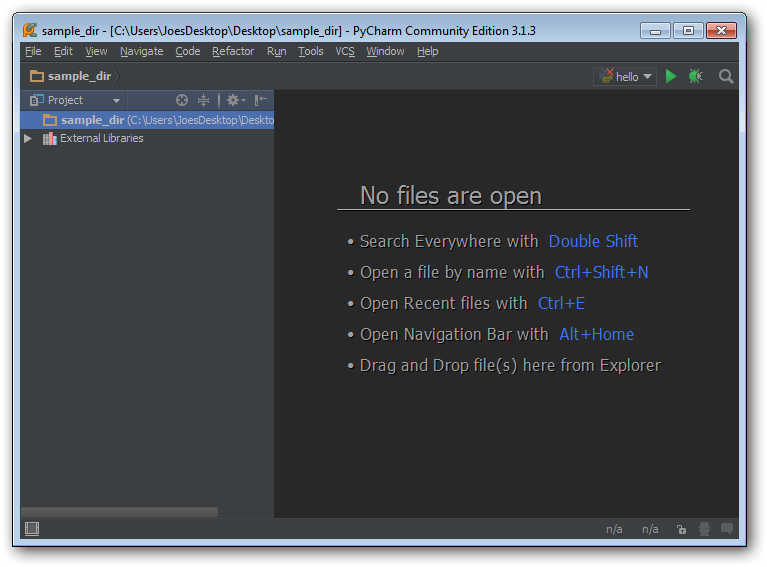Open the Window menu

click(x=385, y=51)
